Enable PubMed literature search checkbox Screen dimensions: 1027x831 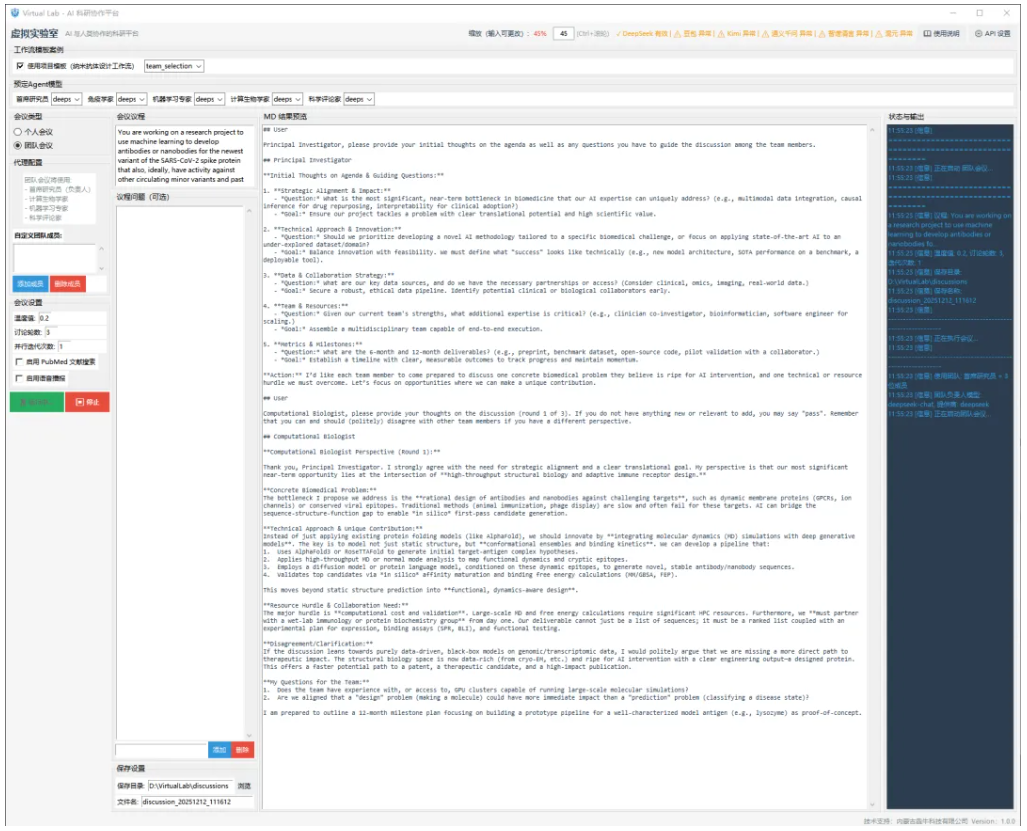[19, 361]
